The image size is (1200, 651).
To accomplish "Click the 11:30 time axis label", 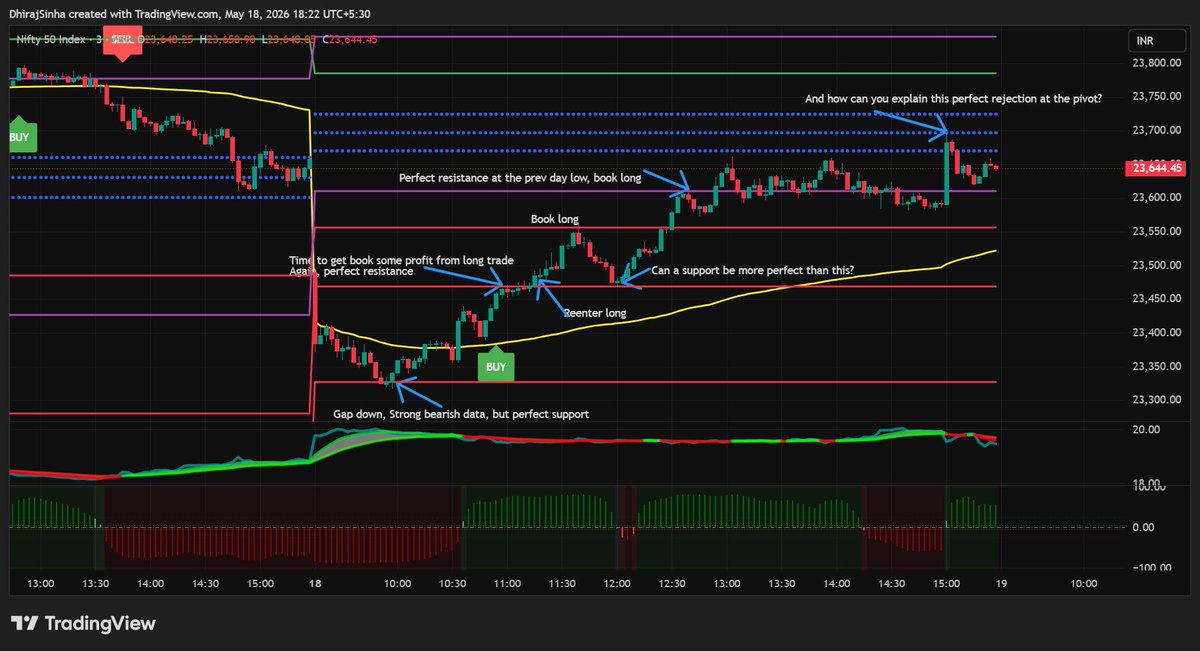I will 563,583.
